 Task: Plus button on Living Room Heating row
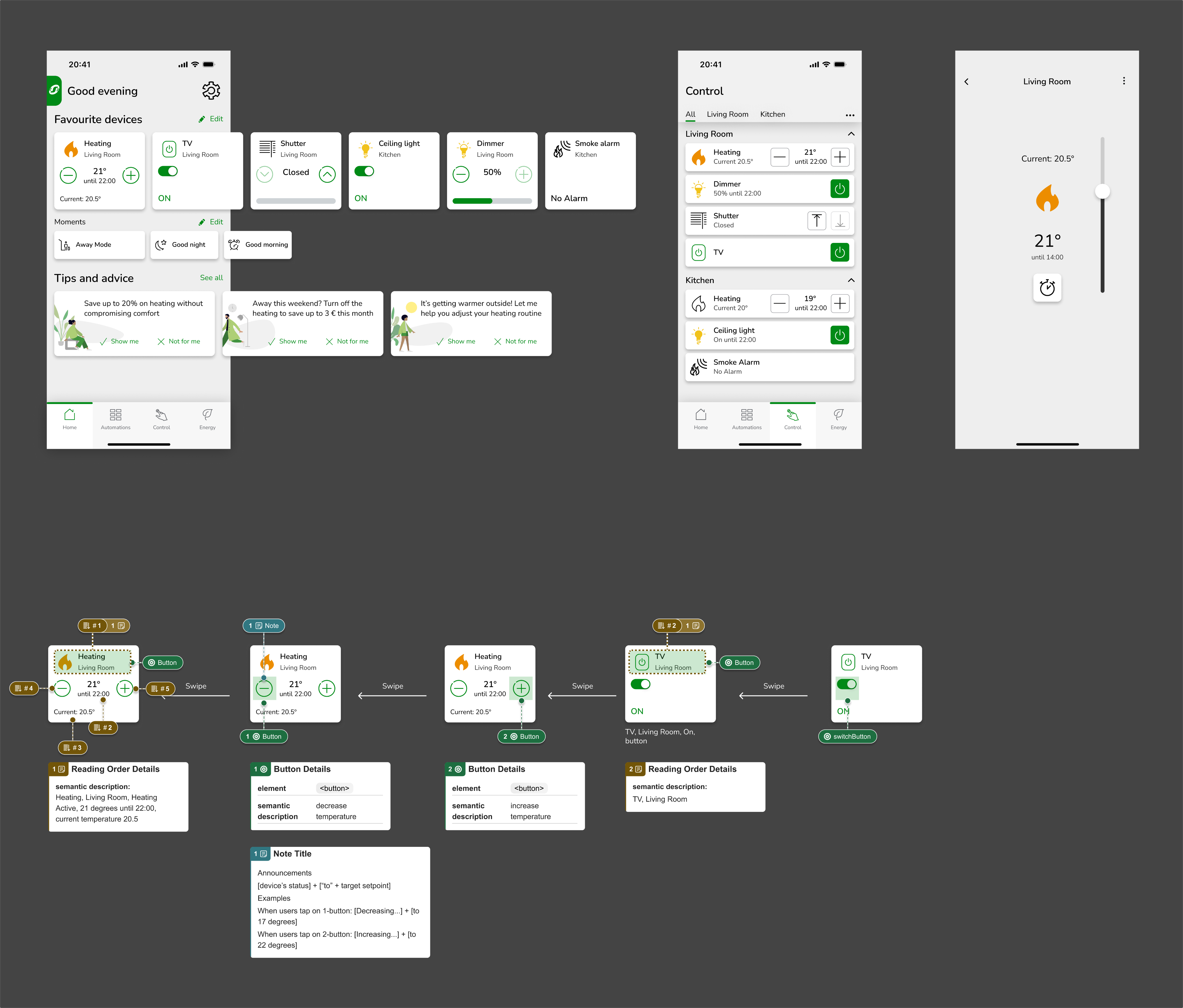[x=840, y=157]
